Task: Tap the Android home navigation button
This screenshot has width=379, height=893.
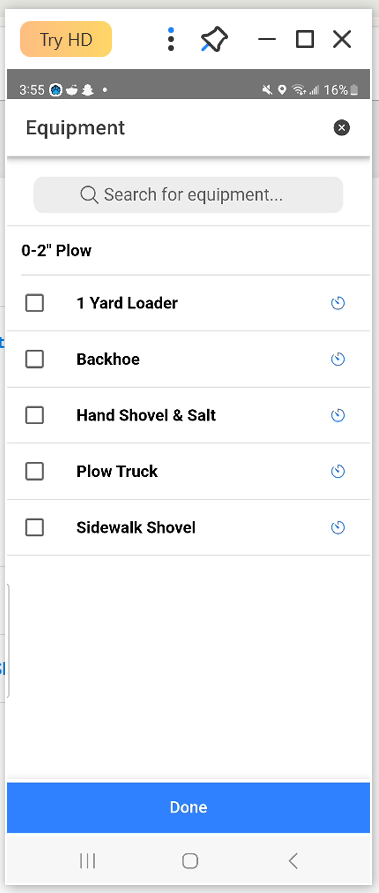Action: tap(190, 861)
